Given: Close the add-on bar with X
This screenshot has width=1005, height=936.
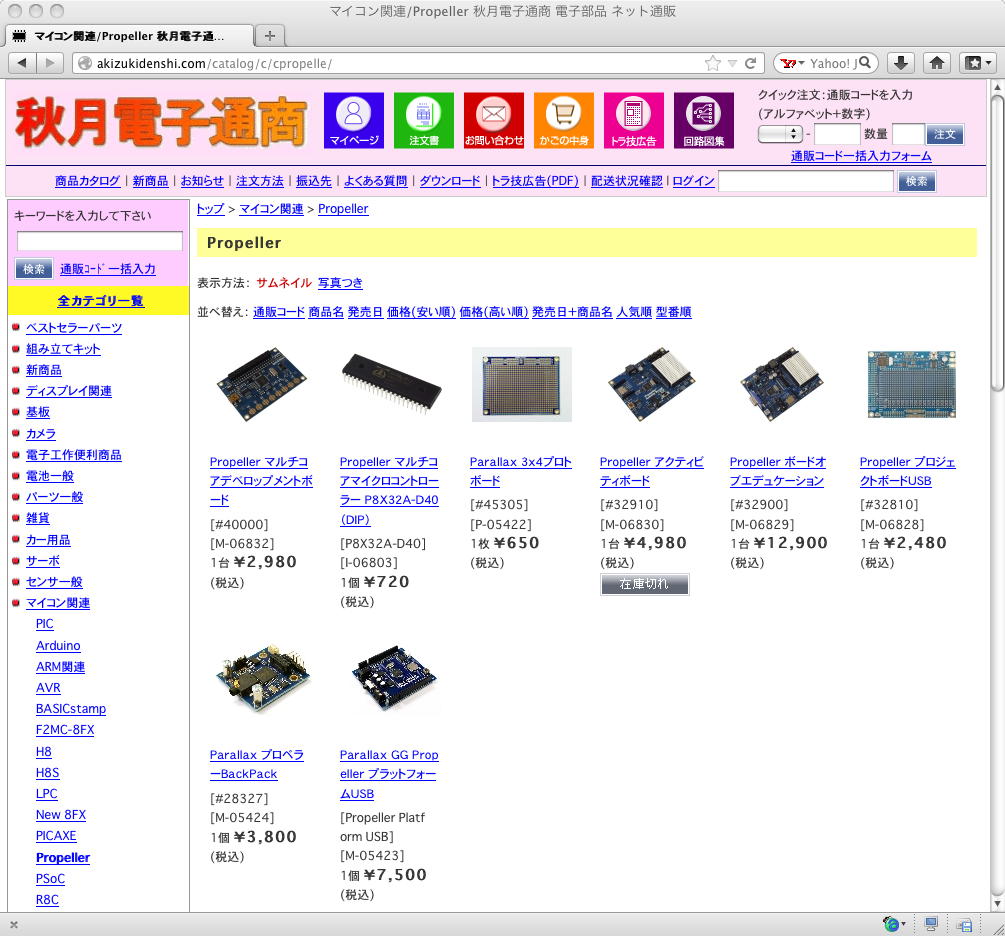Looking at the screenshot, I should point(14,924).
